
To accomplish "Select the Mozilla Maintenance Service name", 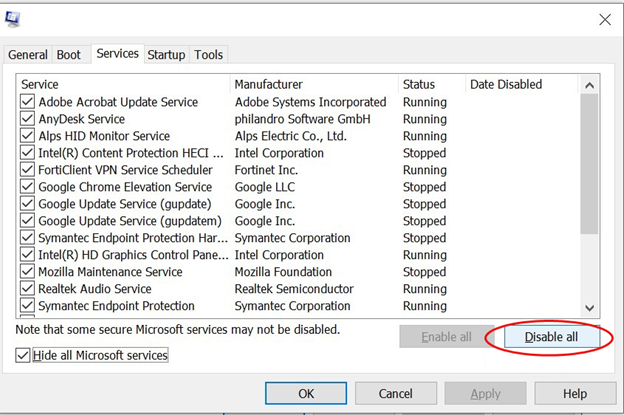I will click(x=110, y=272).
